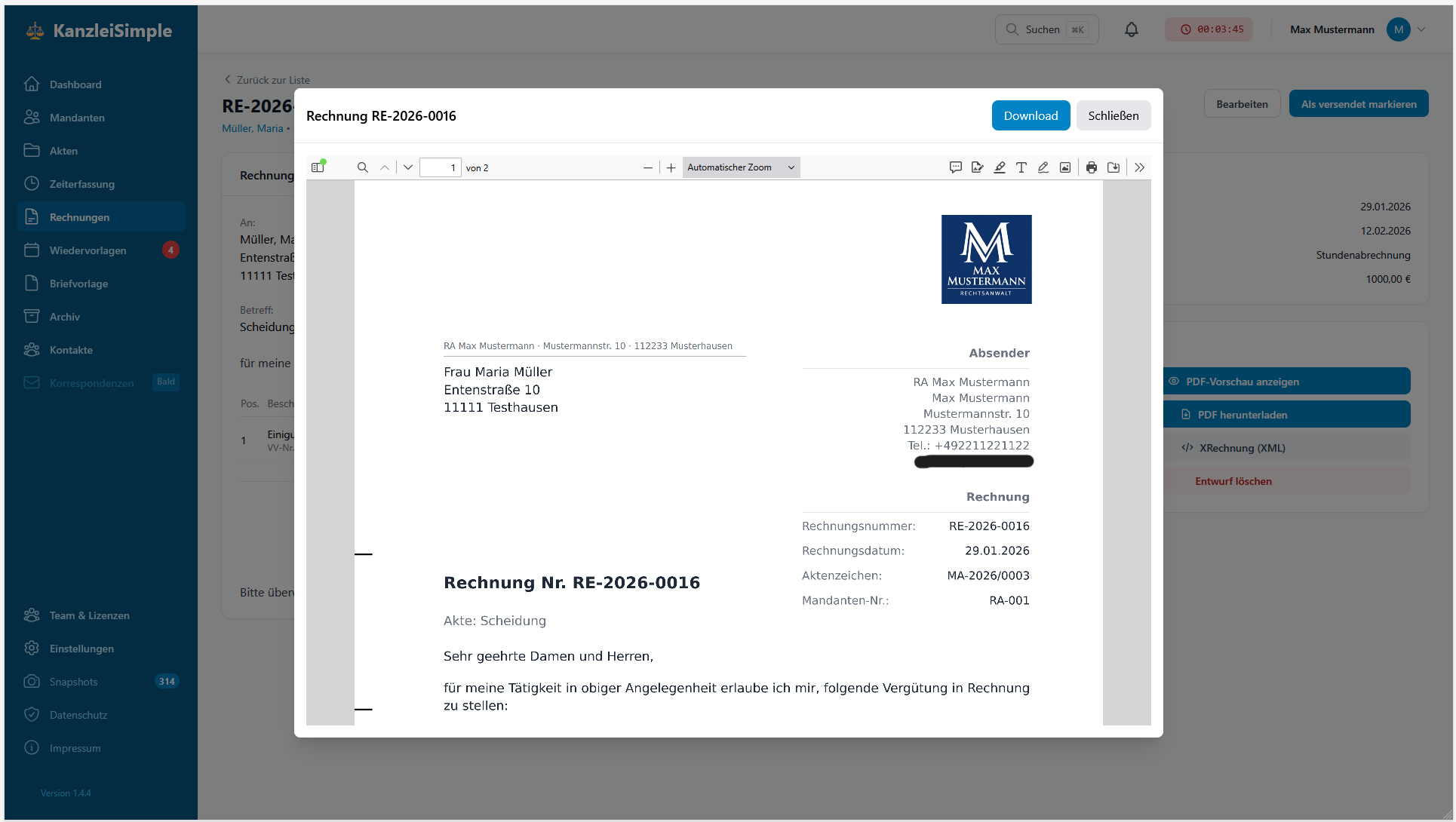The width and height of the screenshot is (1456, 822).
Task: Open the Automatischer Zoom dropdown
Action: 740,167
